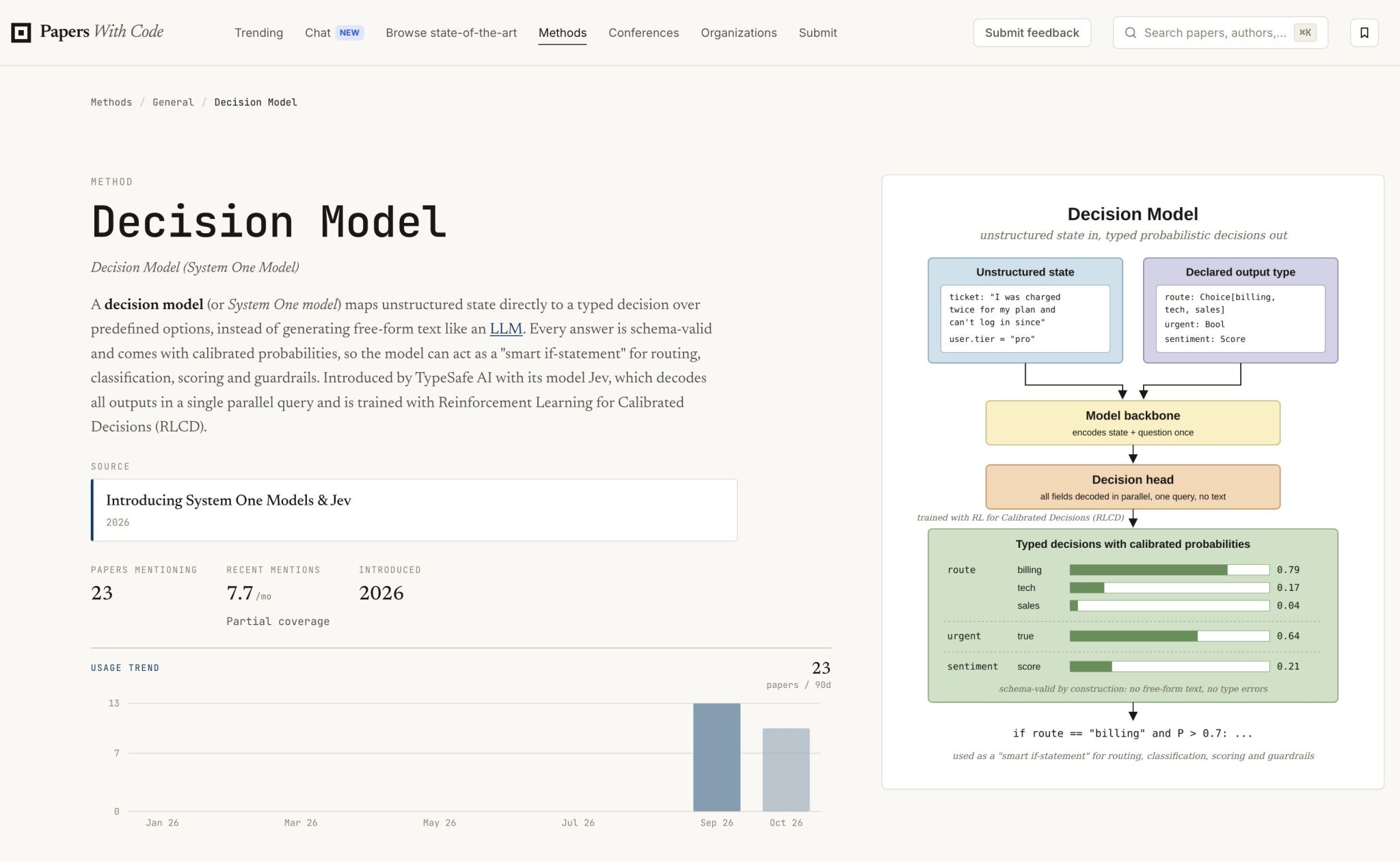Follow the LLM link in description
This screenshot has height=861, width=1400.
click(x=506, y=329)
